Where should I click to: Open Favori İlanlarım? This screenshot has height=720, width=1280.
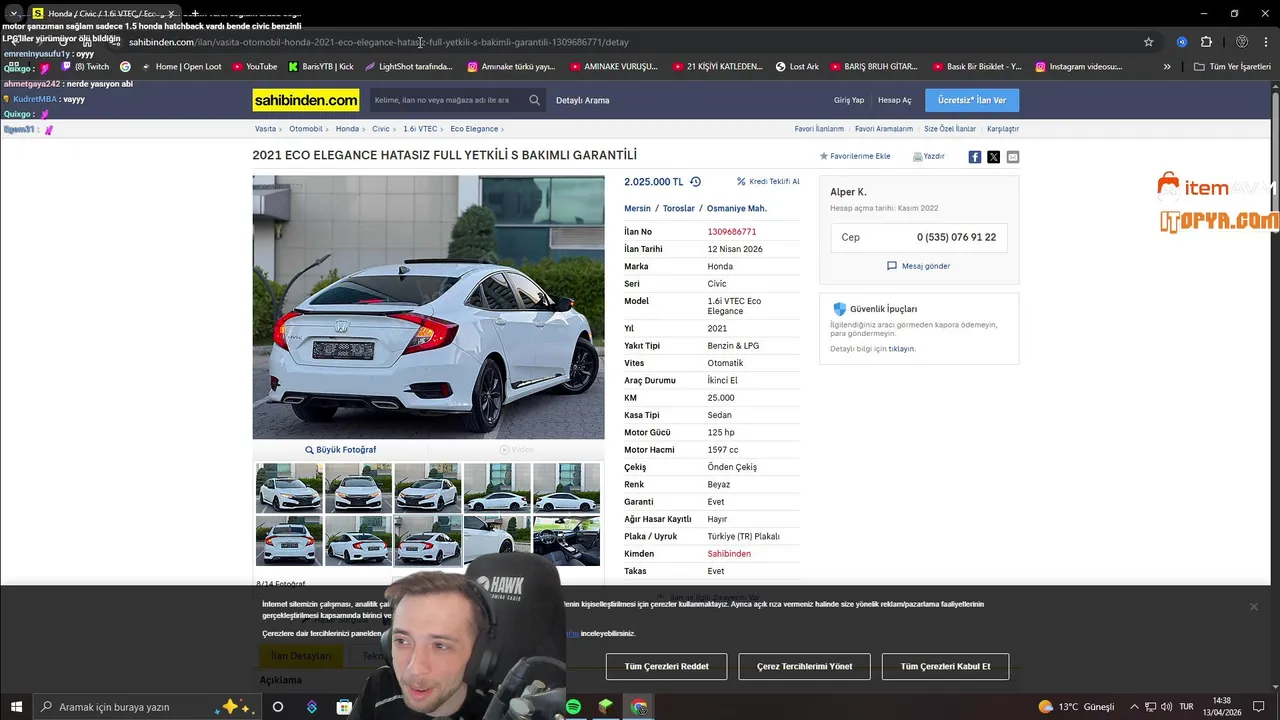[x=819, y=129]
